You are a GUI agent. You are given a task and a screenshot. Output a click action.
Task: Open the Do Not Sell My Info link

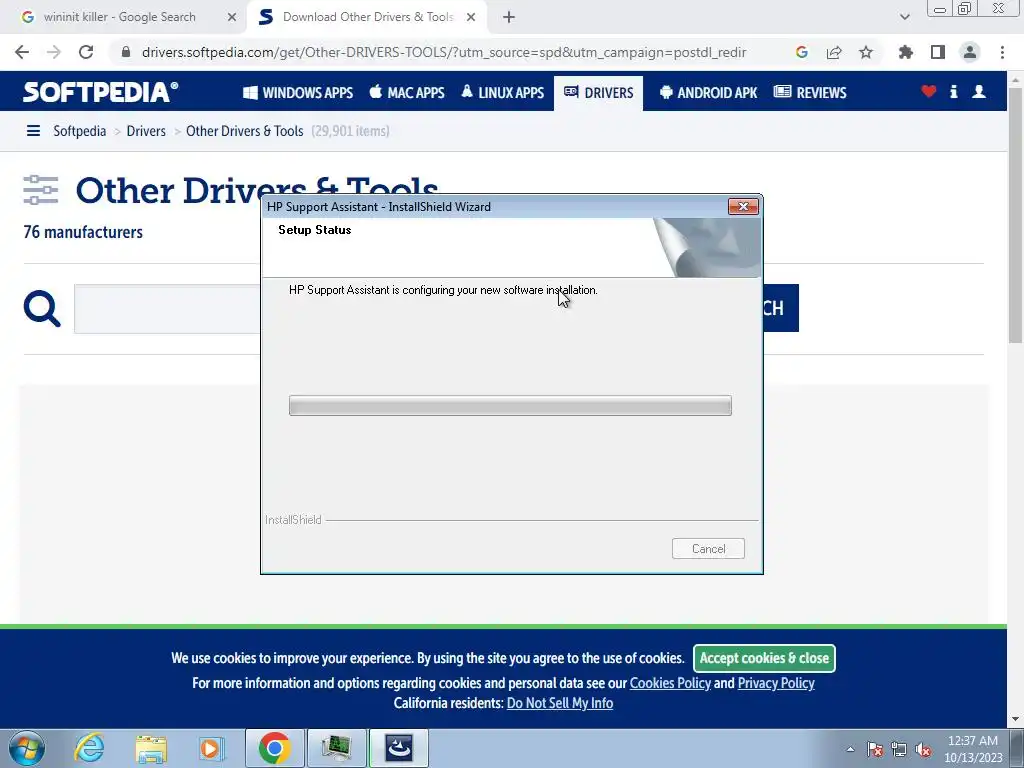tap(560, 703)
